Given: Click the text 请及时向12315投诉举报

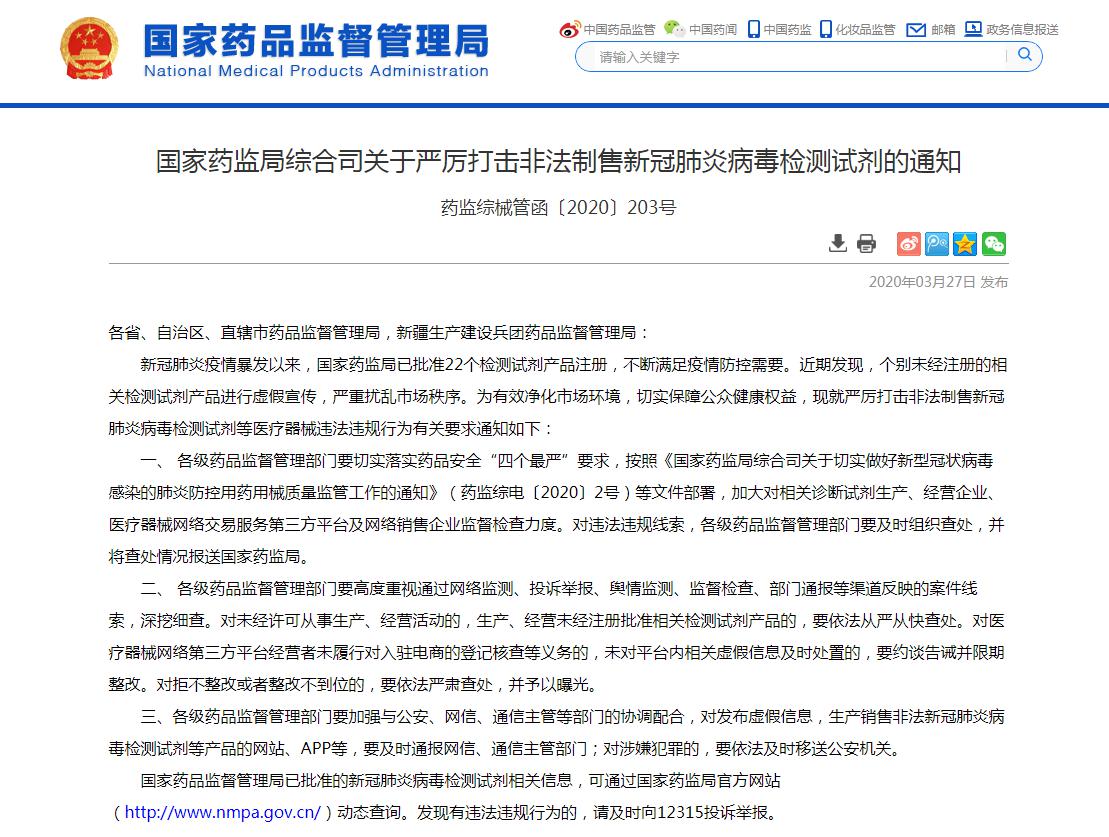Looking at the screenshot, I should point(680,812).
